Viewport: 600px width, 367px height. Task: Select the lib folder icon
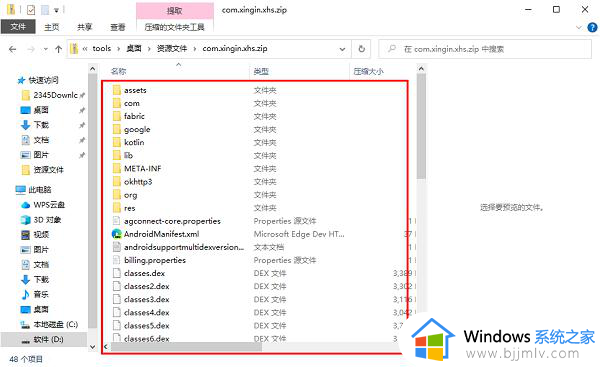[117, 155]
